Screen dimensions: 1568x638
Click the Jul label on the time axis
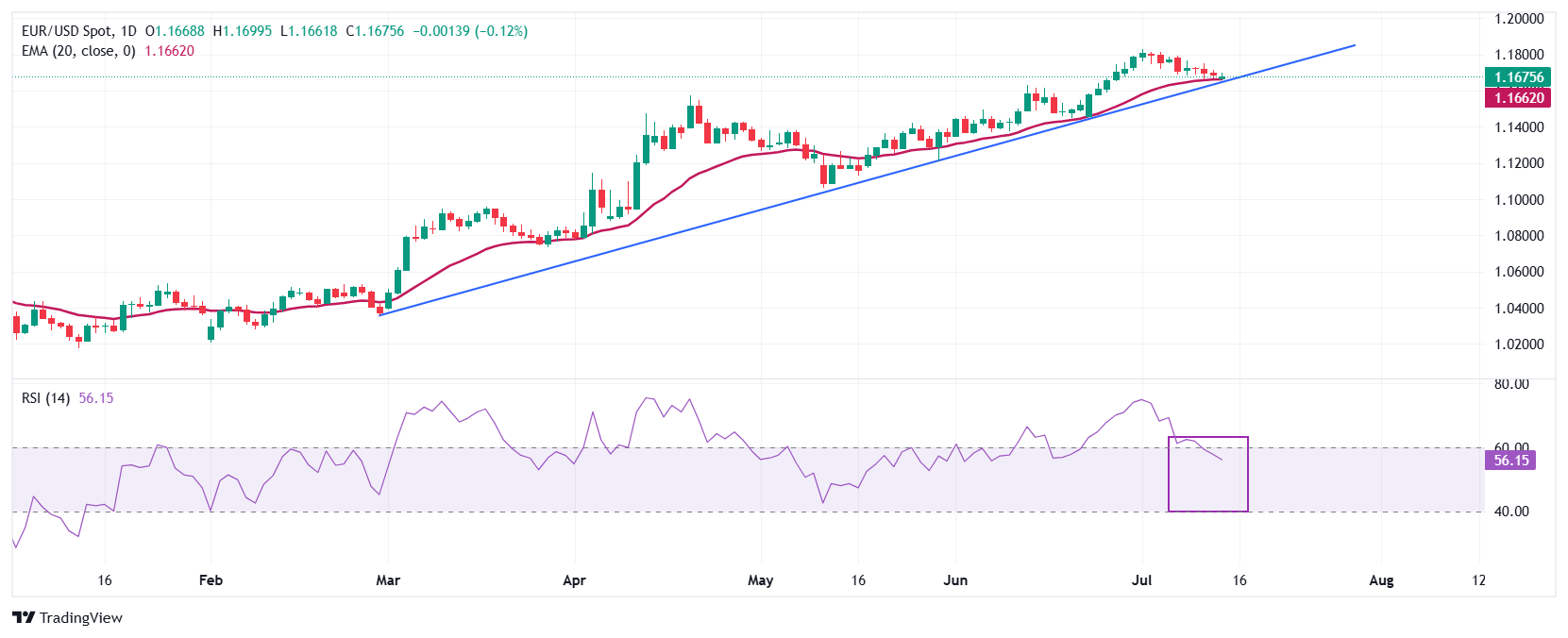1141,580
